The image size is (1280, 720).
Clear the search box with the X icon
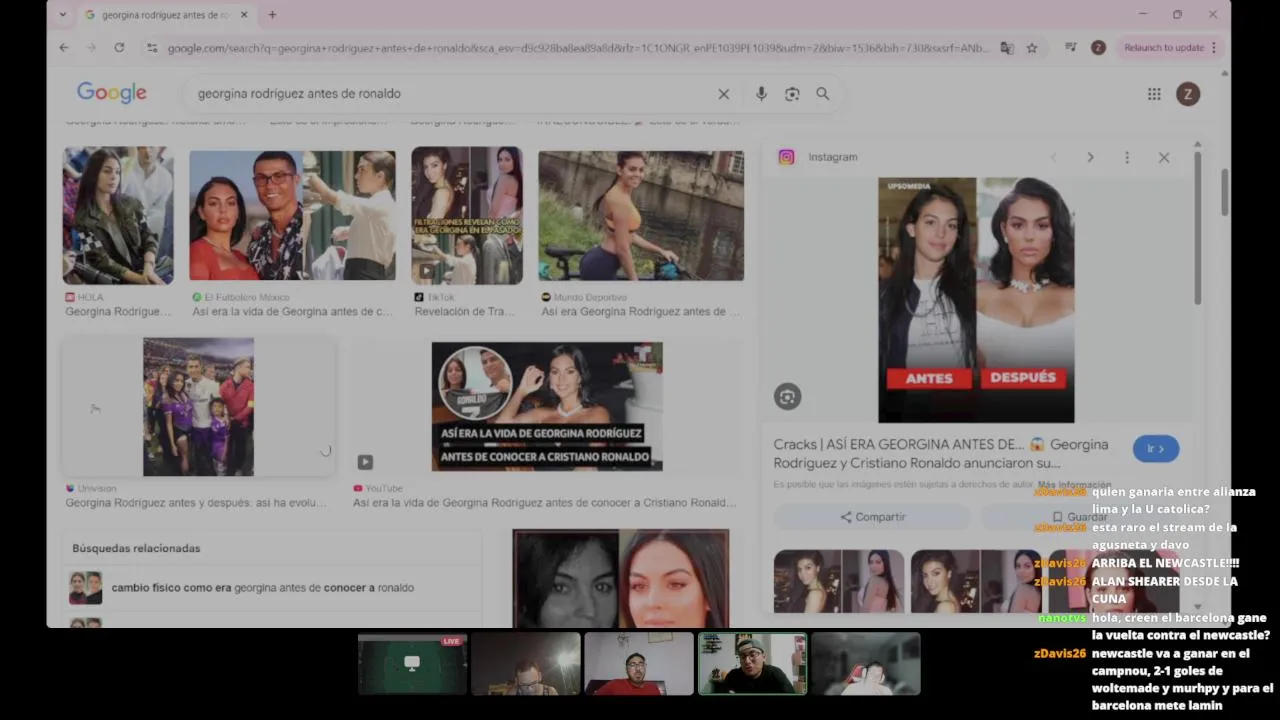pos(723,93)
